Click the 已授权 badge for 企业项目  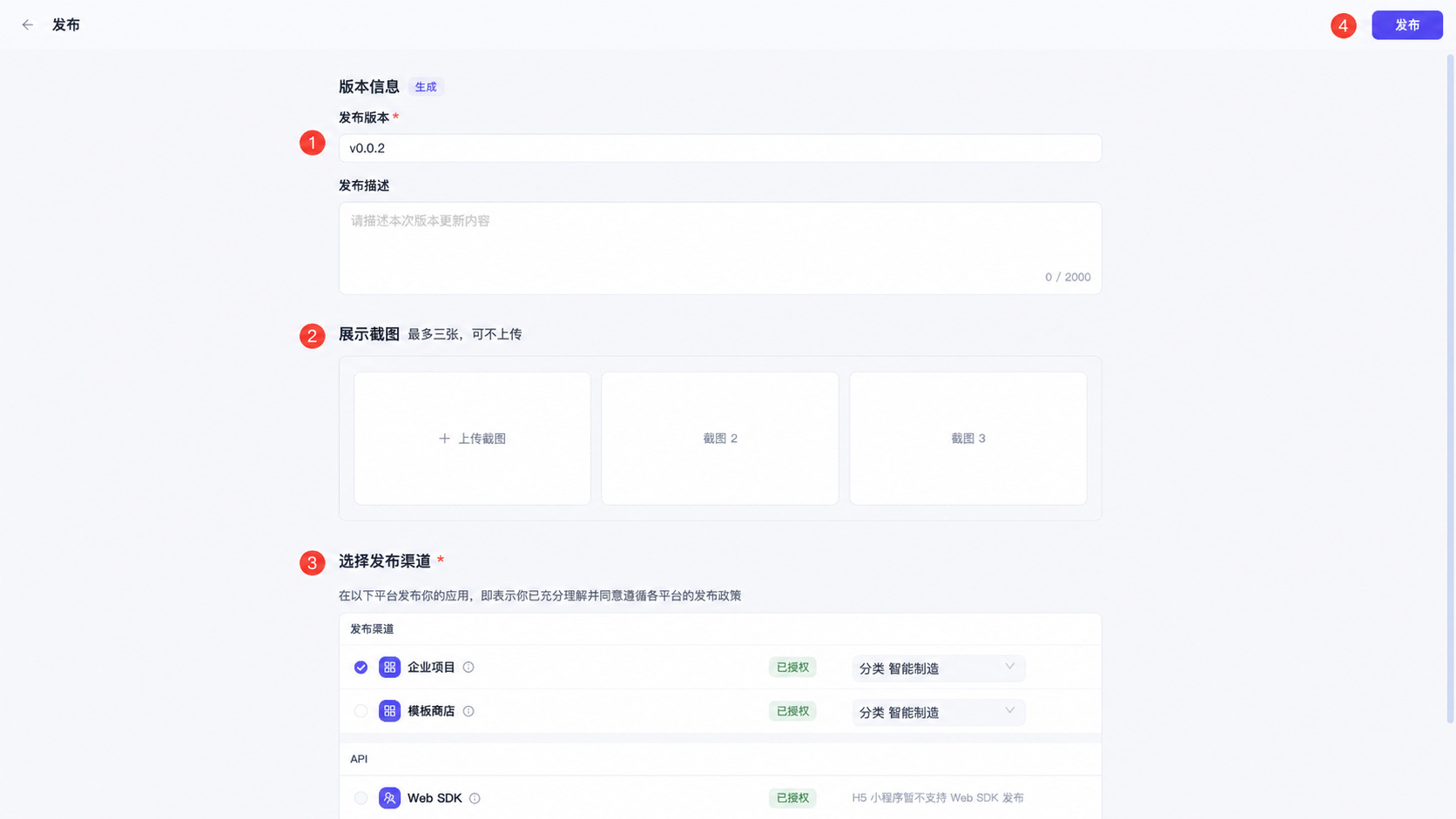792,668
